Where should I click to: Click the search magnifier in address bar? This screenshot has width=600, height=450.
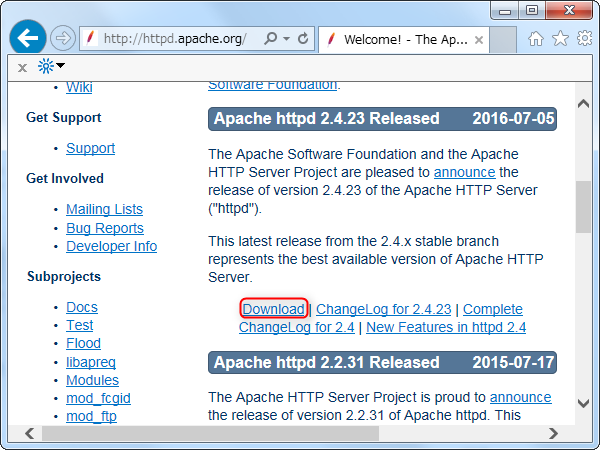(x=271, y=38)
